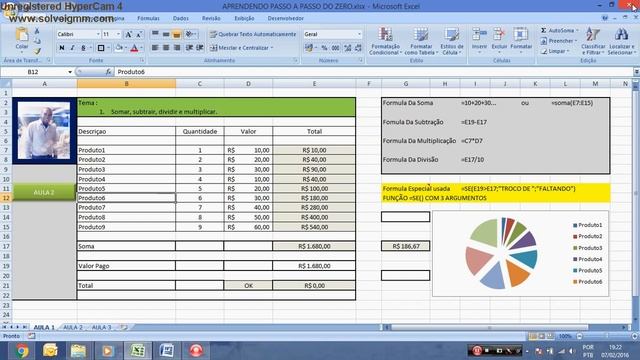
Task: Open Formatar como Tabela gallery
Action: pos(421,41)
